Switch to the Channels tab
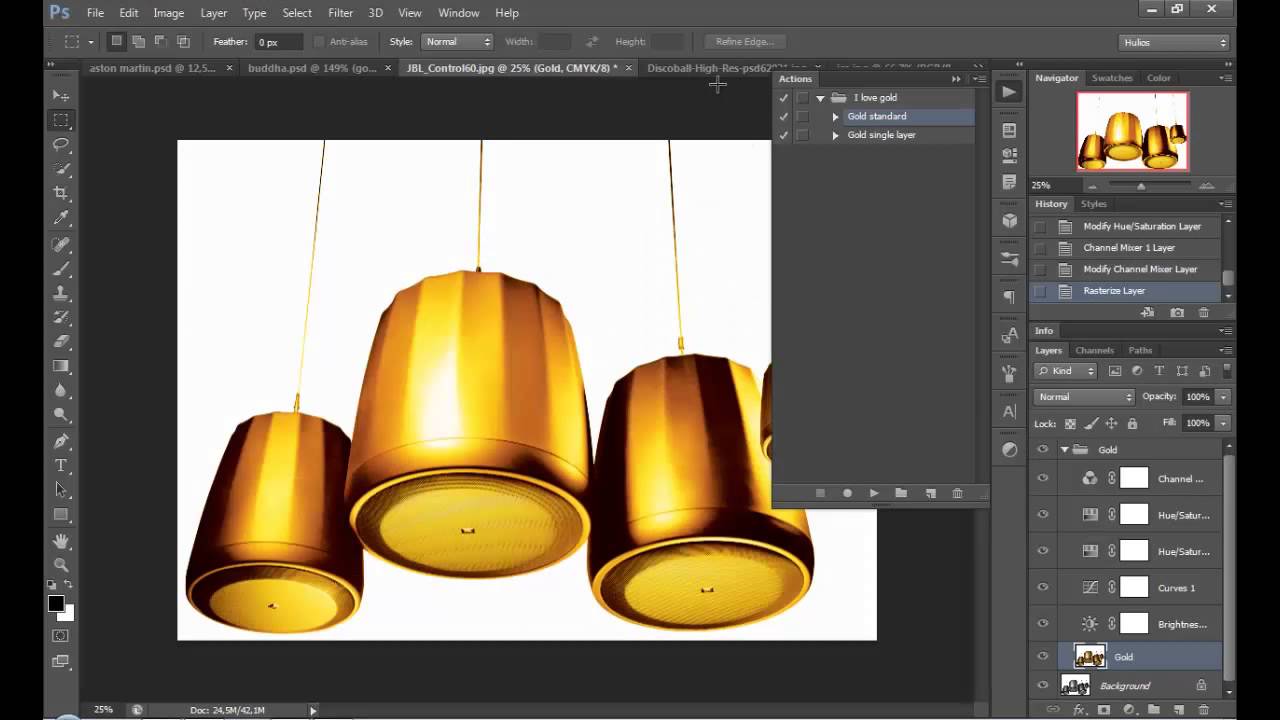The width and height of the screenshot is (1280, 720). [1094, 350]
